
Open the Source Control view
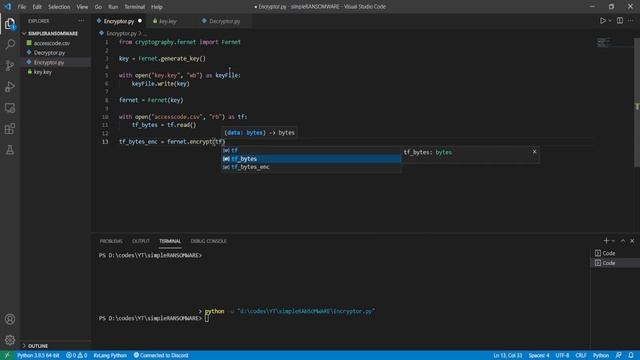point(10,65)
